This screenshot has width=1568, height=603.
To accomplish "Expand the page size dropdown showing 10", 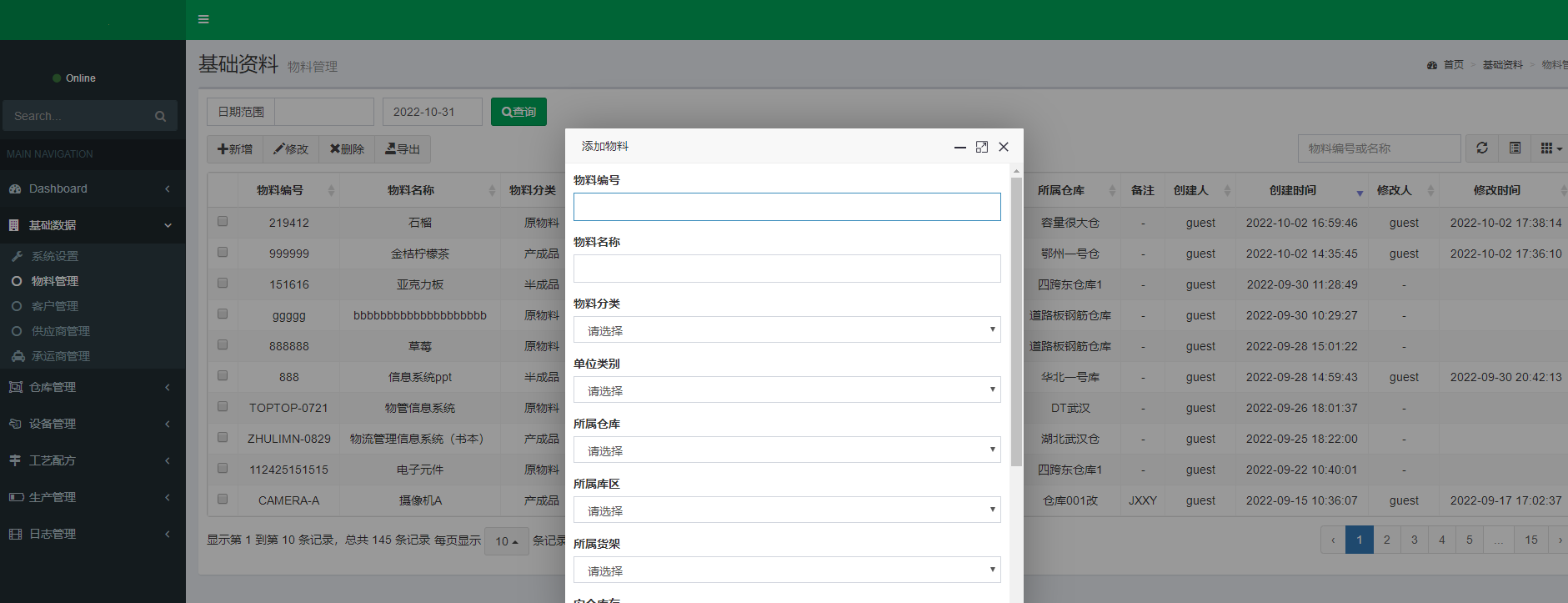I will tap(506, 541).
